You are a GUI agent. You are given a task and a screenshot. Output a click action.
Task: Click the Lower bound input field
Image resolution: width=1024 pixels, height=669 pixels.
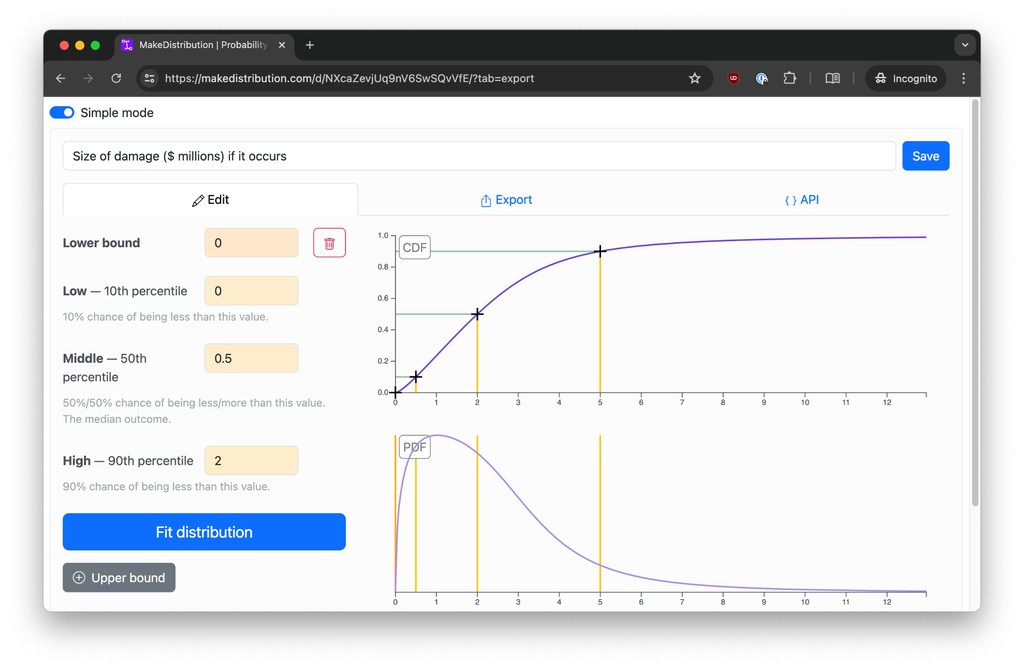251,243
